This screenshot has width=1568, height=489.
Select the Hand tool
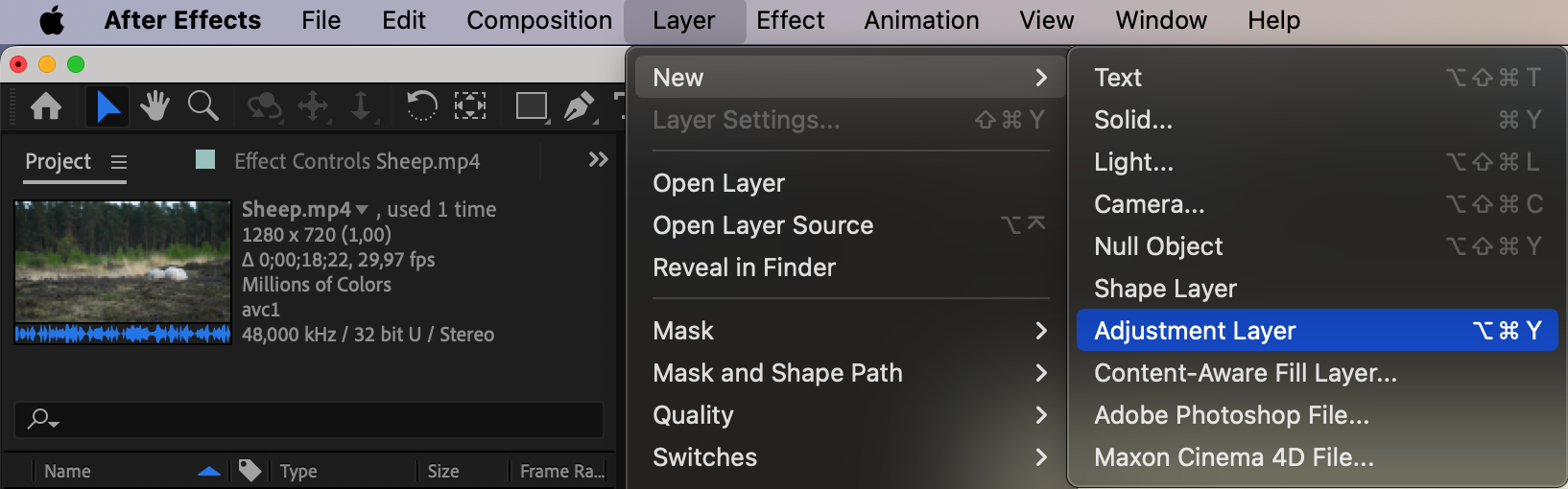point(154,105)
